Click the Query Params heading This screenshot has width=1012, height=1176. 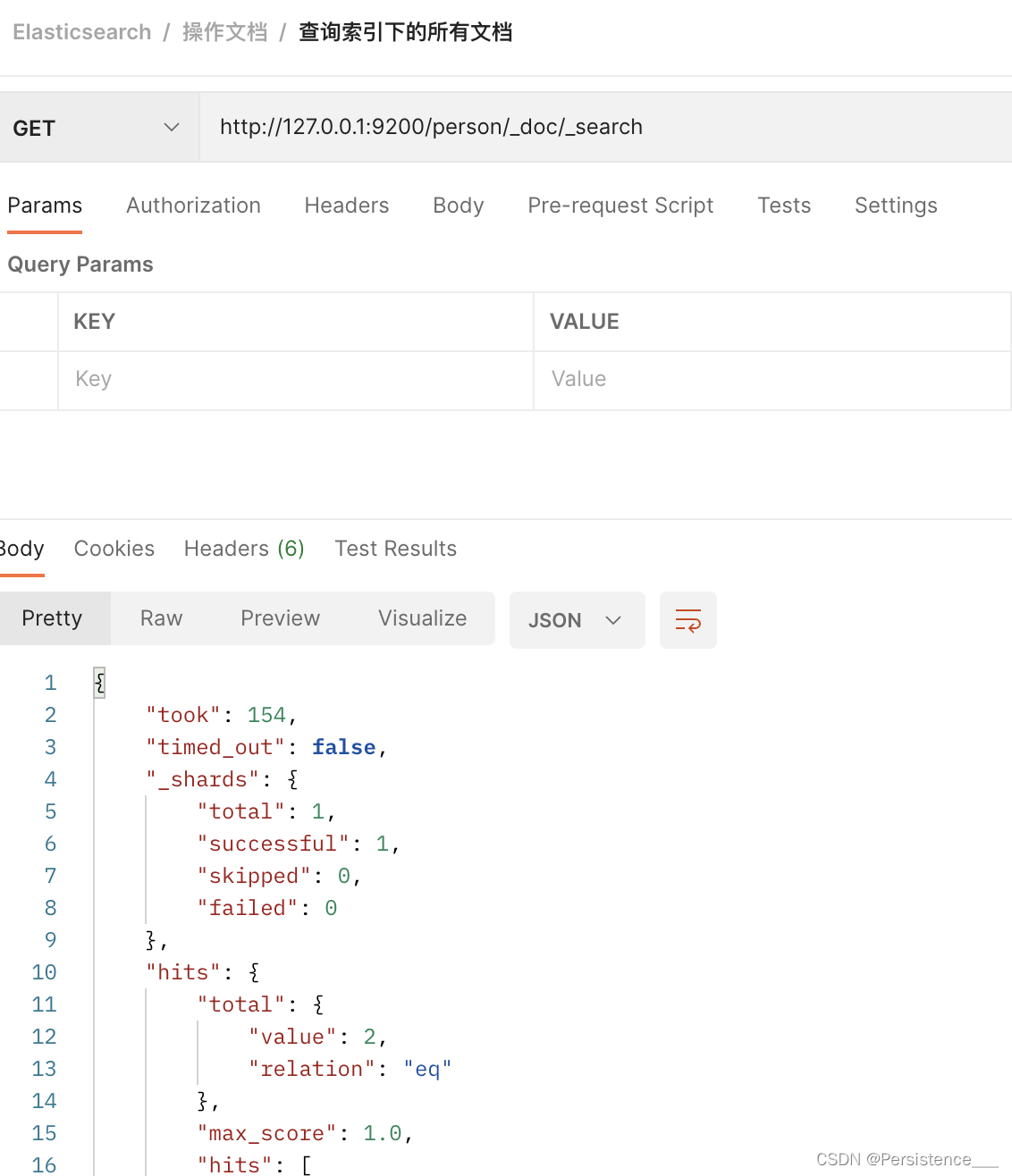(x=80, y=265)
